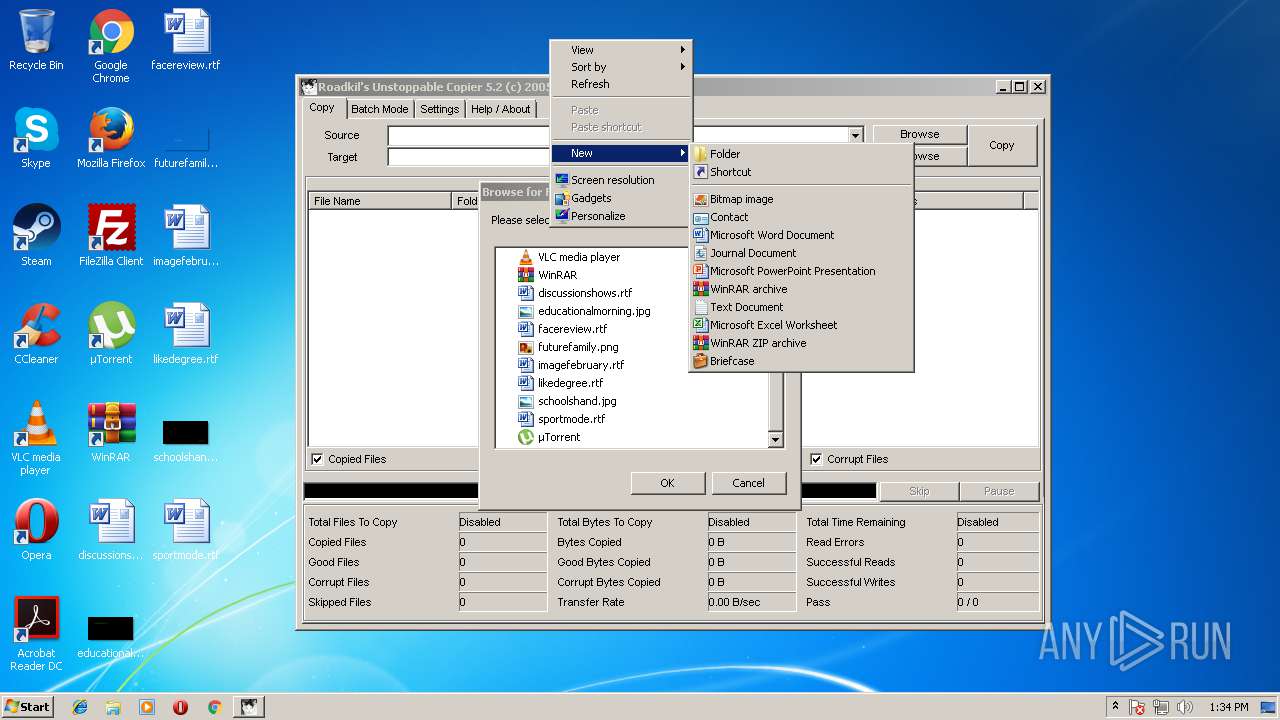Screen dimensions: 1280x720
Task: Create new Microsoft Excel Worksheet
Action: click(x=801, y=325)
